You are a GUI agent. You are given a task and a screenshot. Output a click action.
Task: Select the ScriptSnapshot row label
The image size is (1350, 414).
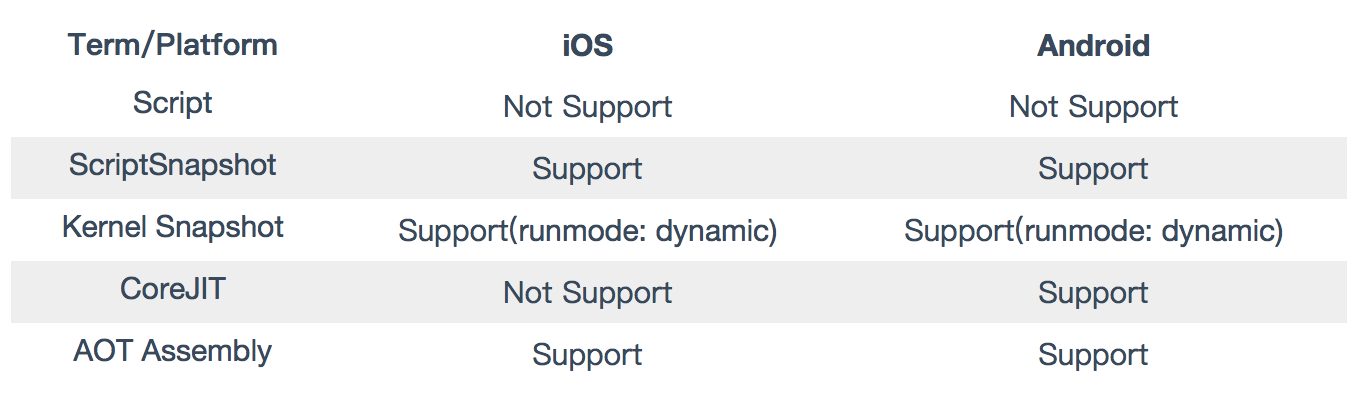point(173,165)
